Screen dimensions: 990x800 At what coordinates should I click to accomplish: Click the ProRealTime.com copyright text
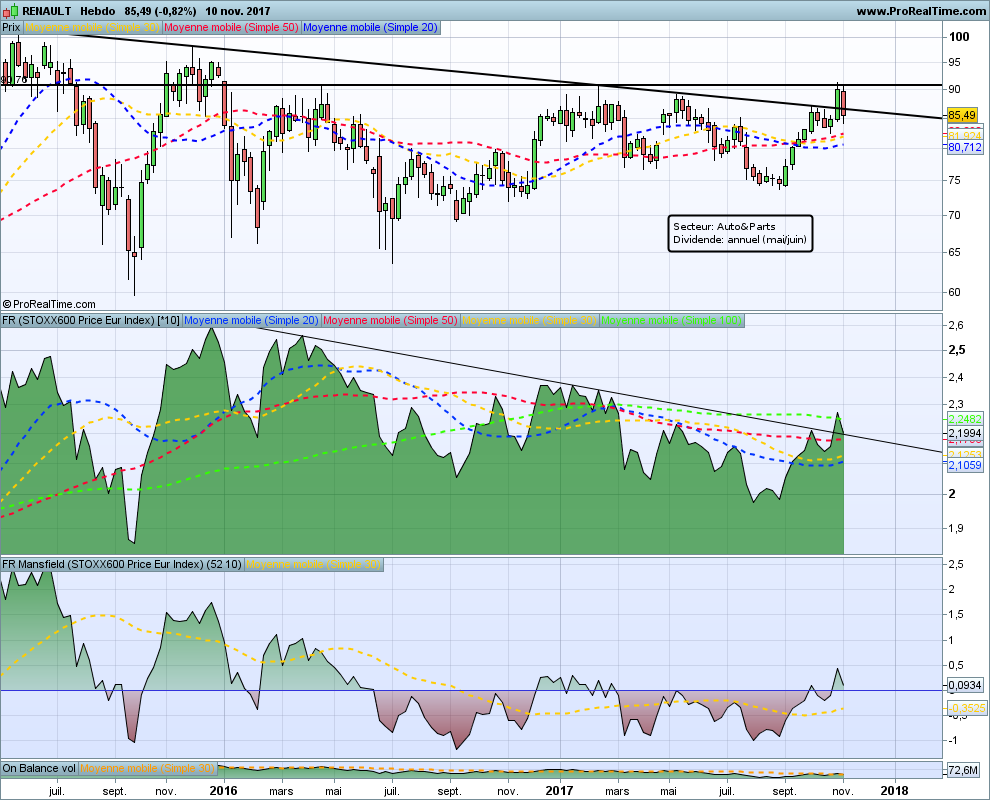(x=49, y=304)
